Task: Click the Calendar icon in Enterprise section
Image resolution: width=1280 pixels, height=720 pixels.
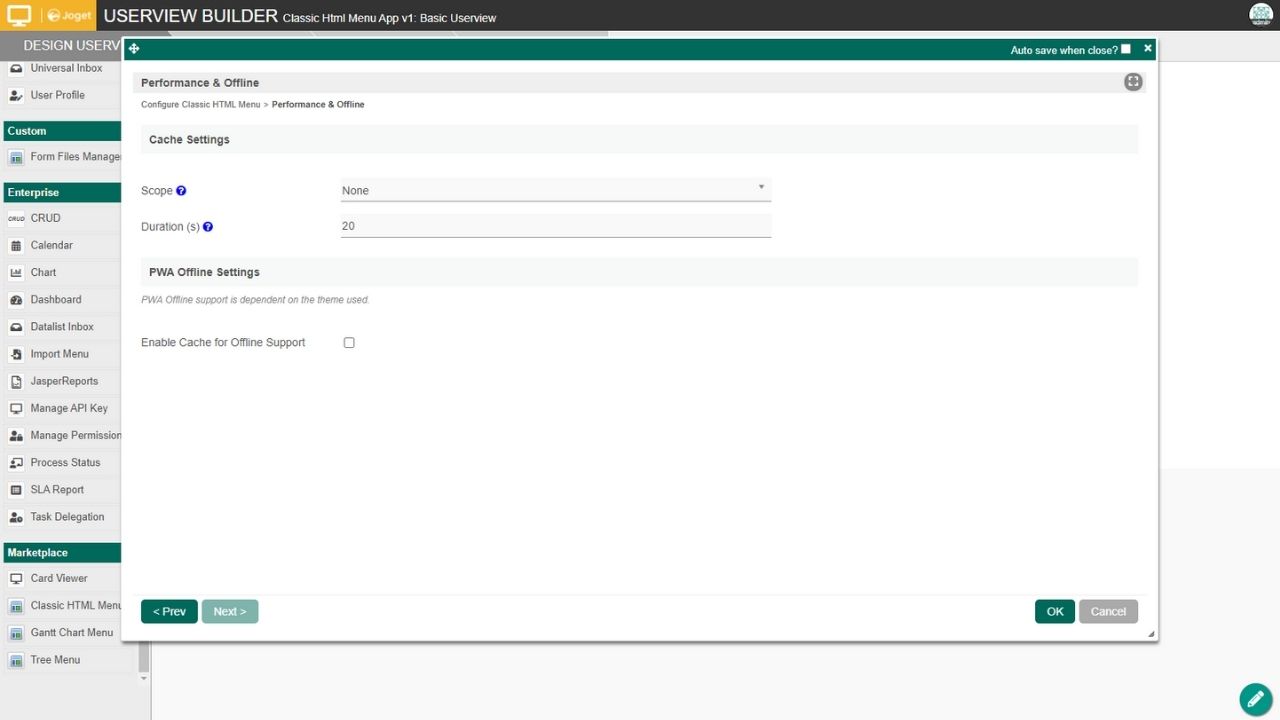Action: click(x=16, y=245)
